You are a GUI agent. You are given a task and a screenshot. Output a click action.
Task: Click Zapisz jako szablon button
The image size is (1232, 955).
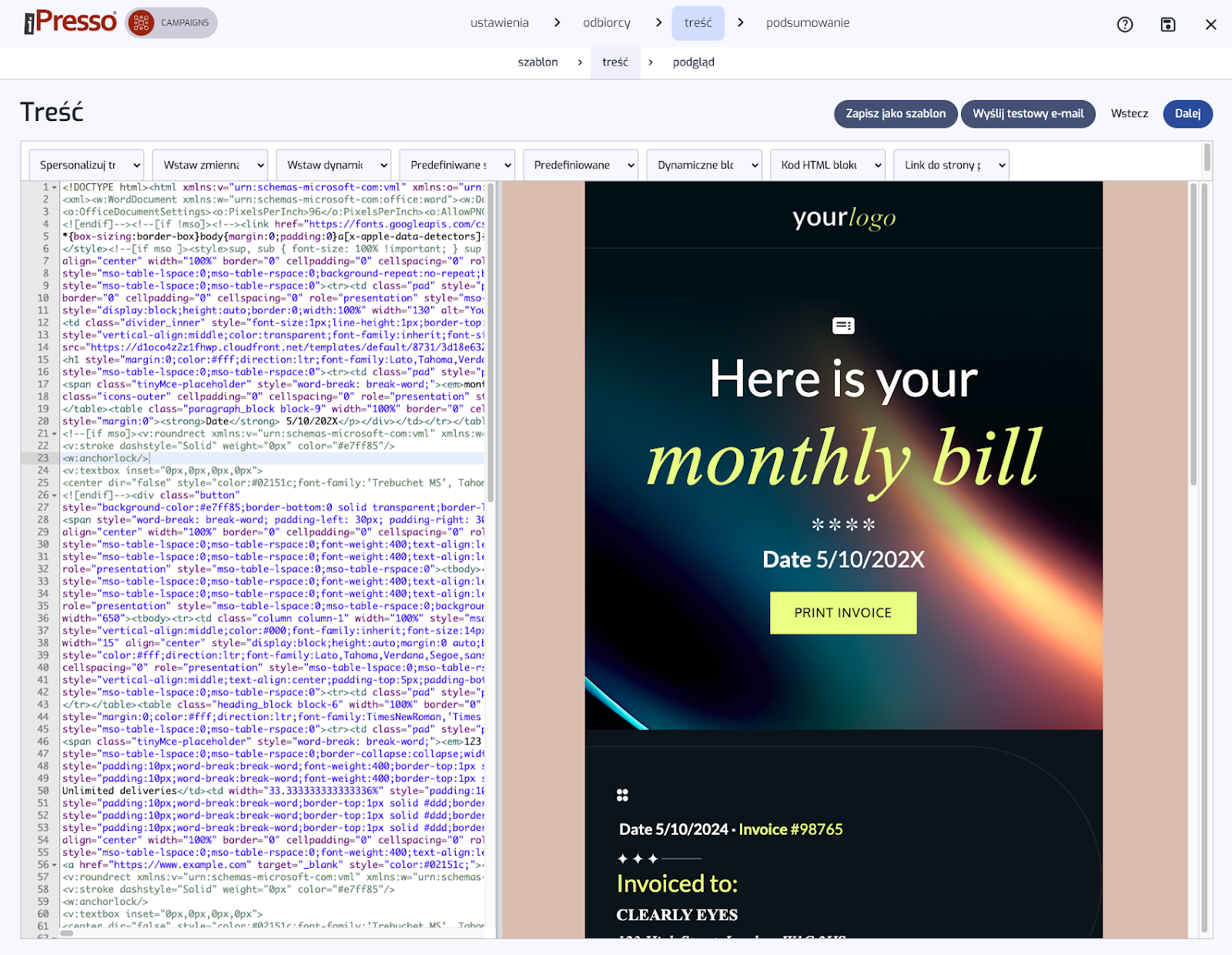coord(896,114)
